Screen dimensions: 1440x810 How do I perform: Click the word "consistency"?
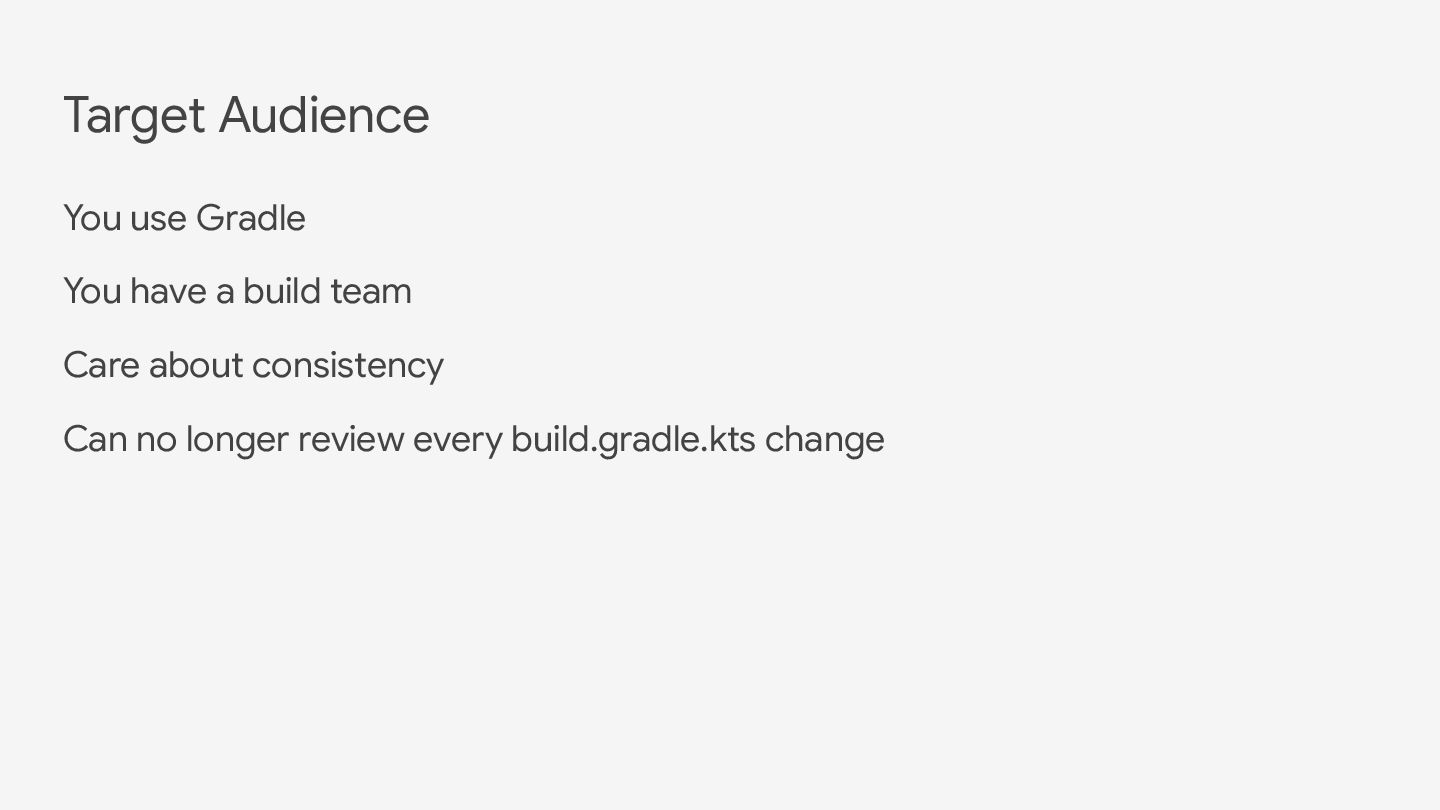coord(348,367)
